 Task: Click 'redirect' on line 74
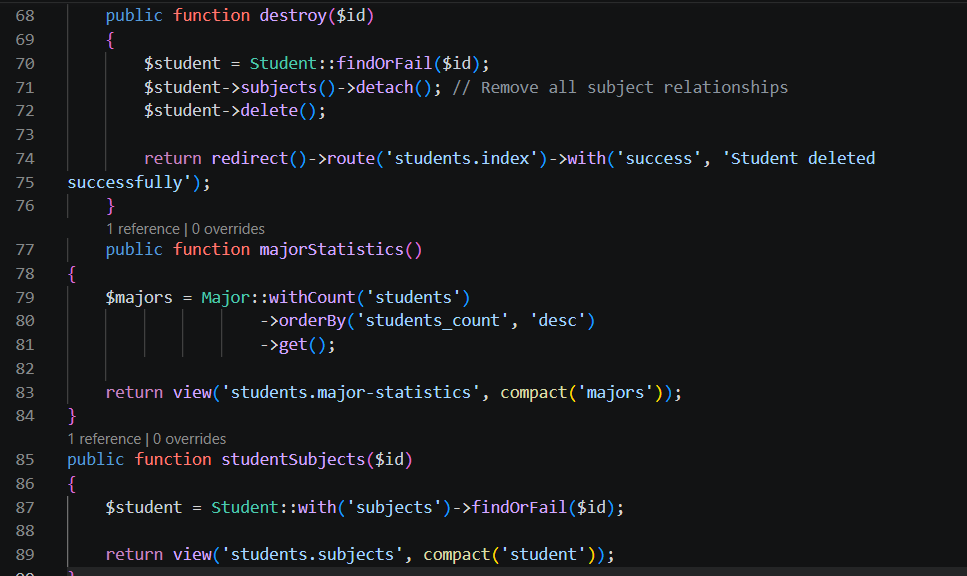click(x=250, y=158)
